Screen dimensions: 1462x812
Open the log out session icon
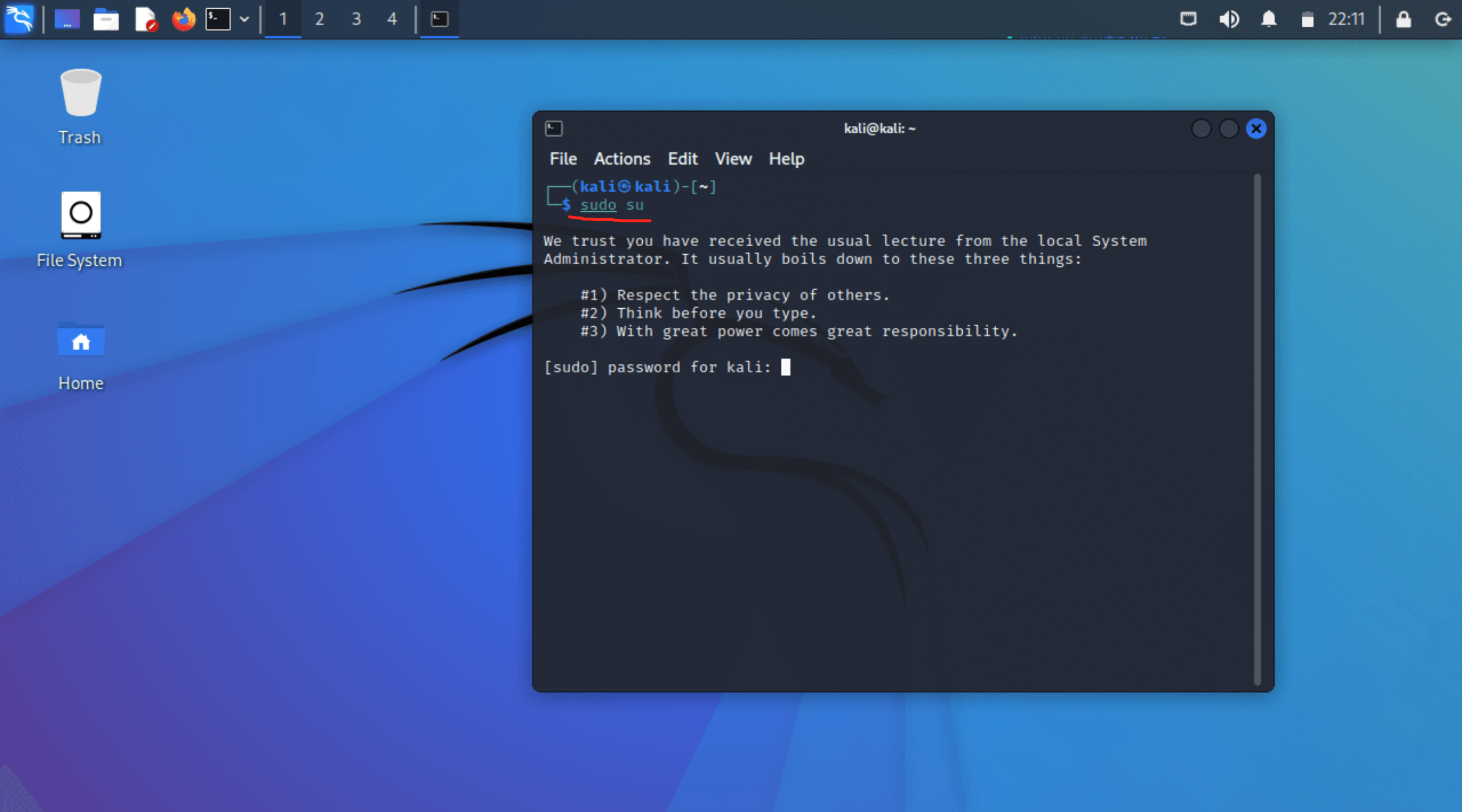pos(1443,20)
